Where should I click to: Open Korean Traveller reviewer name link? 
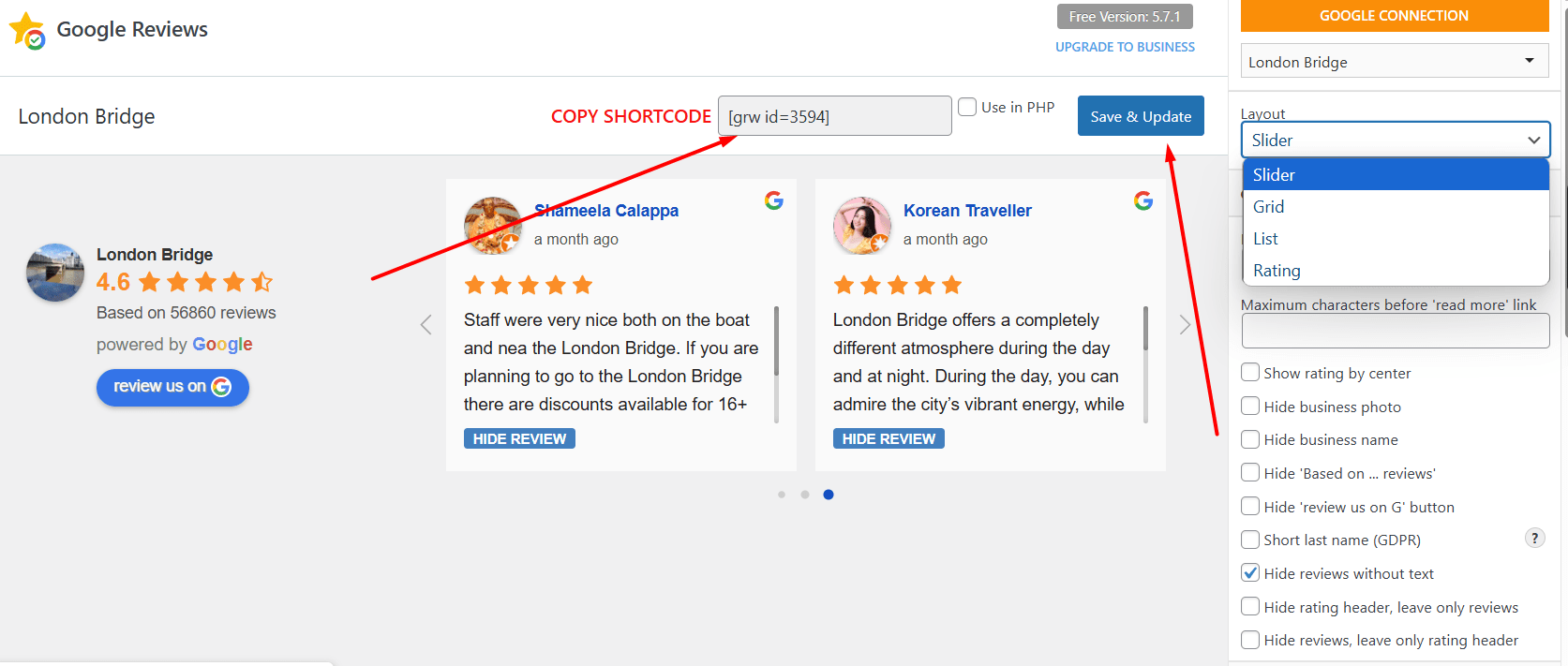967,211
